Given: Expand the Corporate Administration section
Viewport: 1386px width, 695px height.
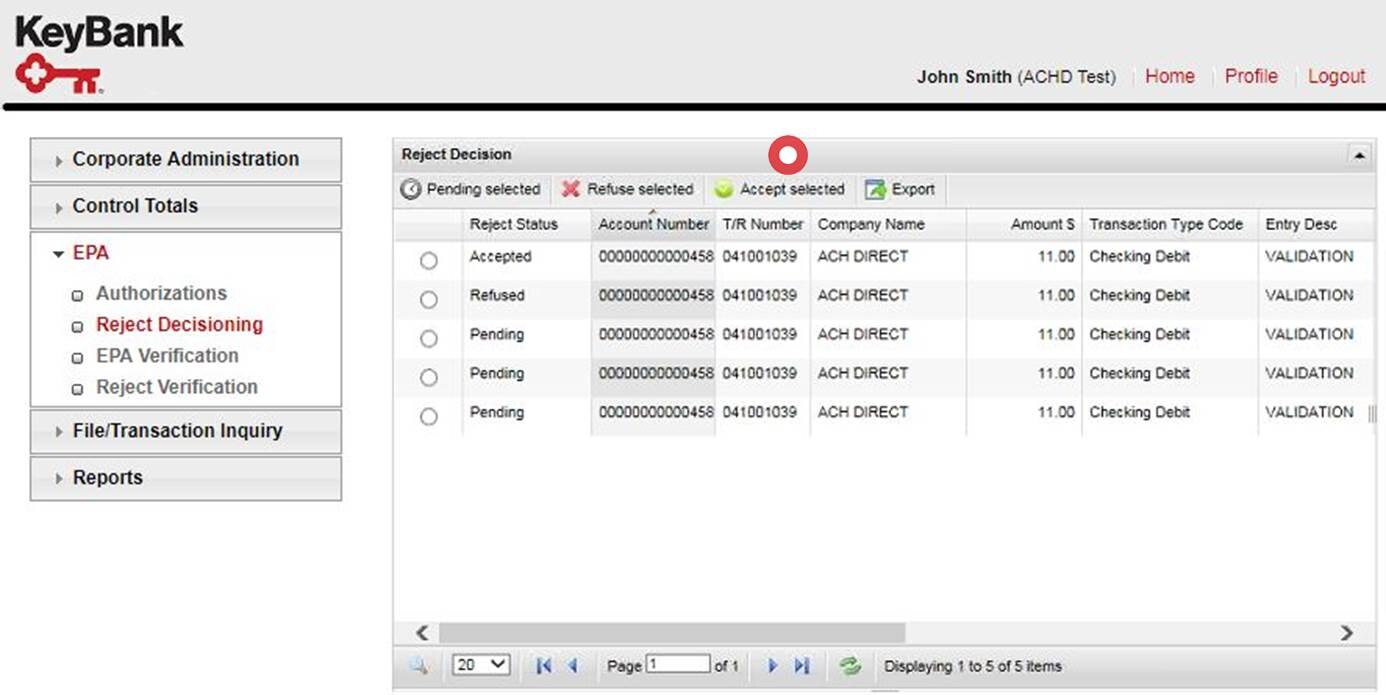Looking at the screenshot, I should pos(185,159).
